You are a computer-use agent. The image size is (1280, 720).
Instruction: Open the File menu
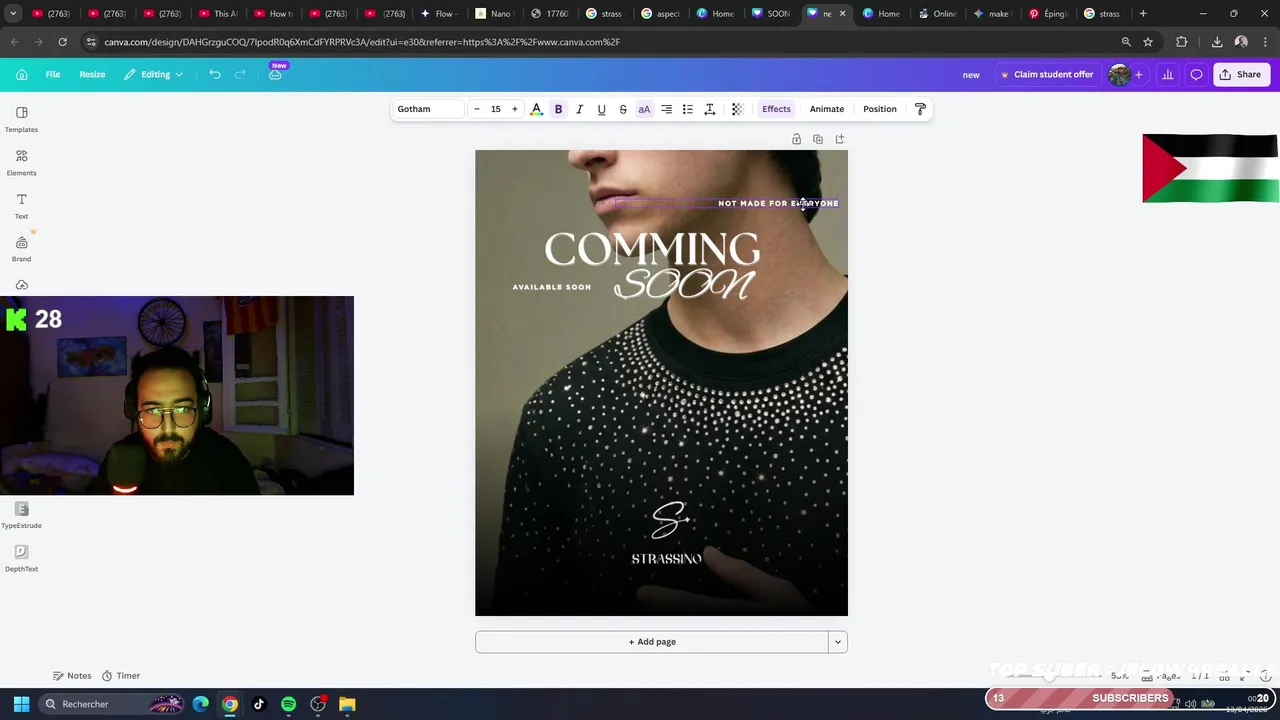point(53,74)
